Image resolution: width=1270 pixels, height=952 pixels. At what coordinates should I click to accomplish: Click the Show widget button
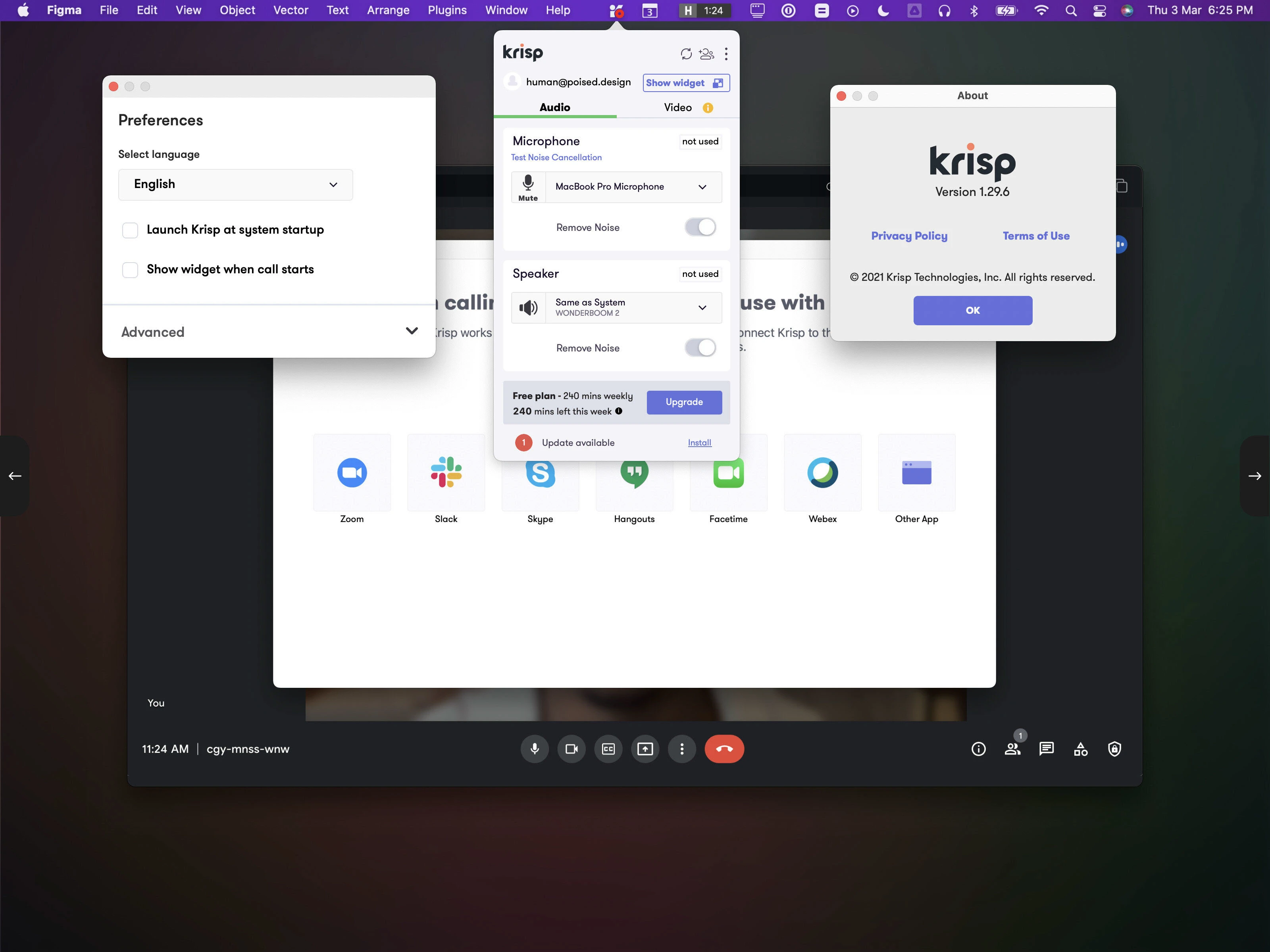pyautogui.click(x=686, y=83)
